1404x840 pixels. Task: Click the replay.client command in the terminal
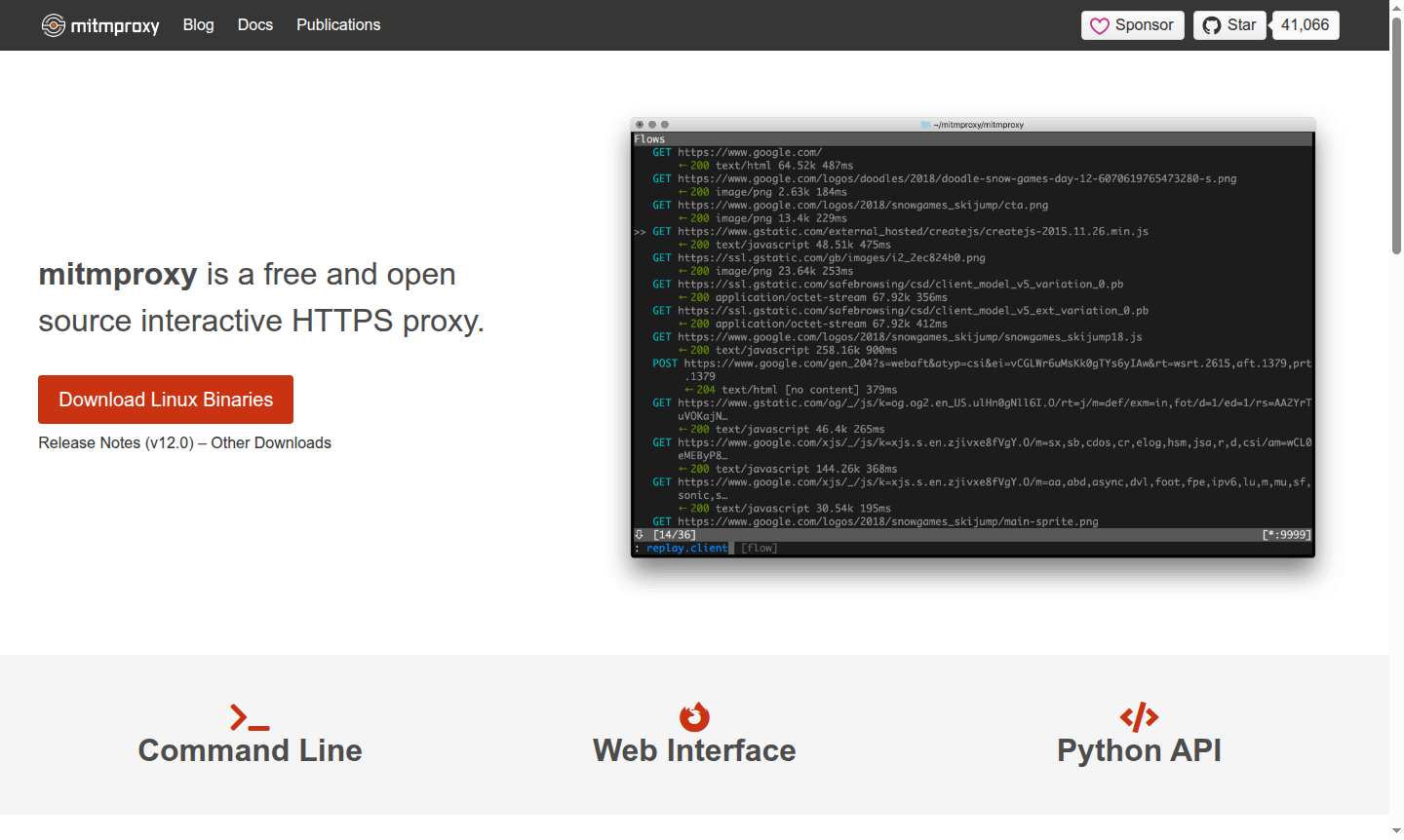[x=686, y=548]
